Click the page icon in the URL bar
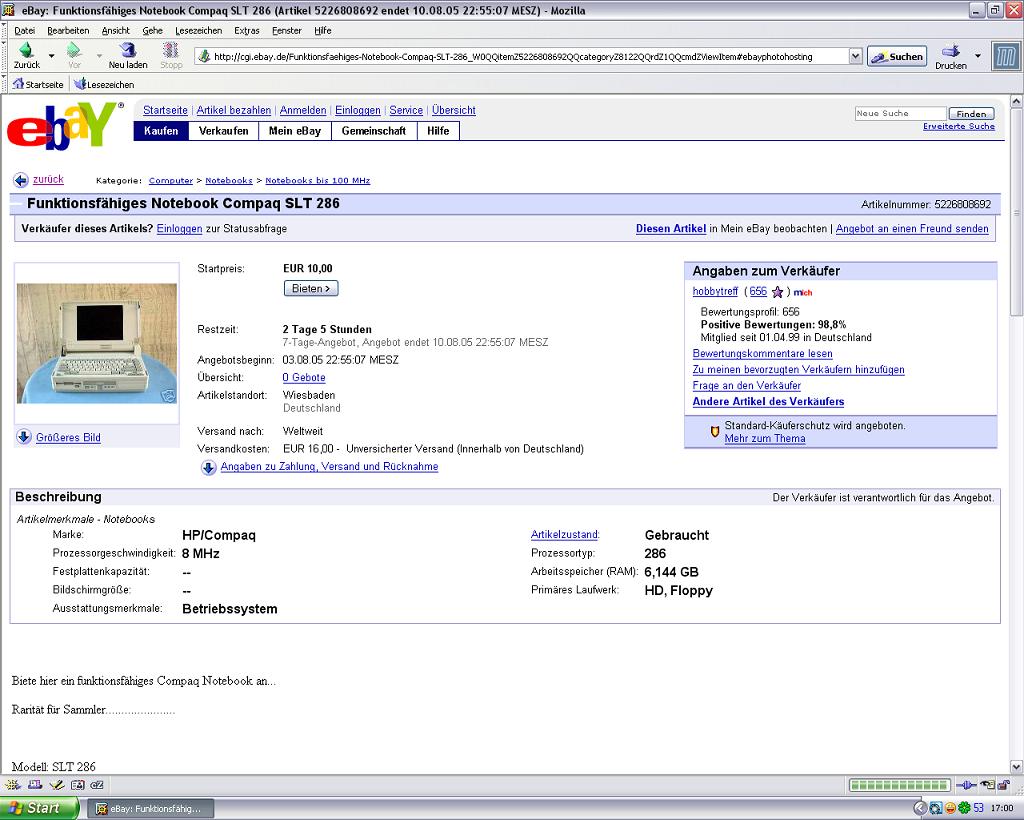This screenshot has height=820, width=1024. (204, 56)
